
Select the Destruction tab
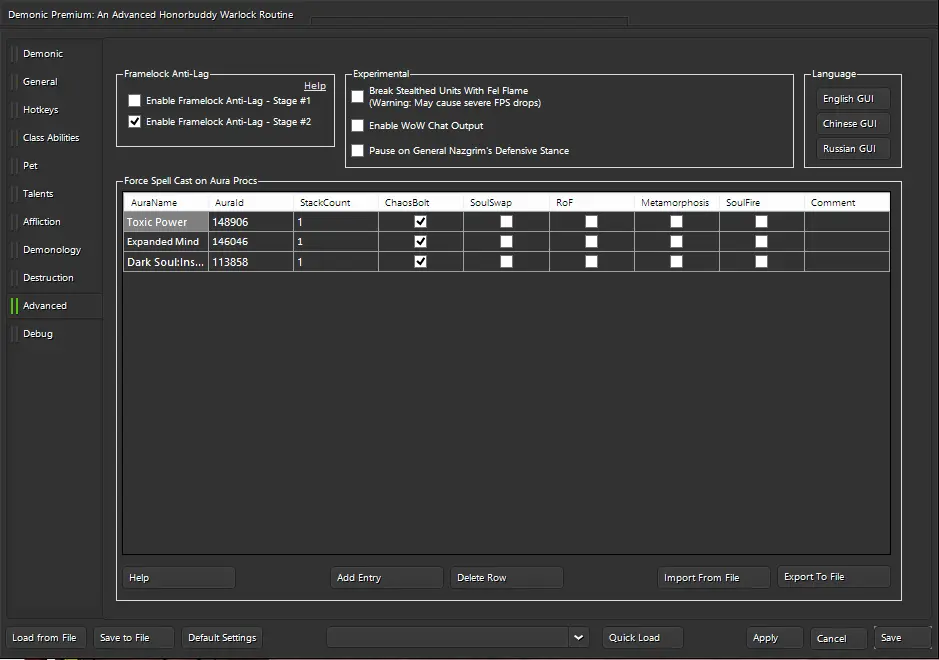click(54, 277)
